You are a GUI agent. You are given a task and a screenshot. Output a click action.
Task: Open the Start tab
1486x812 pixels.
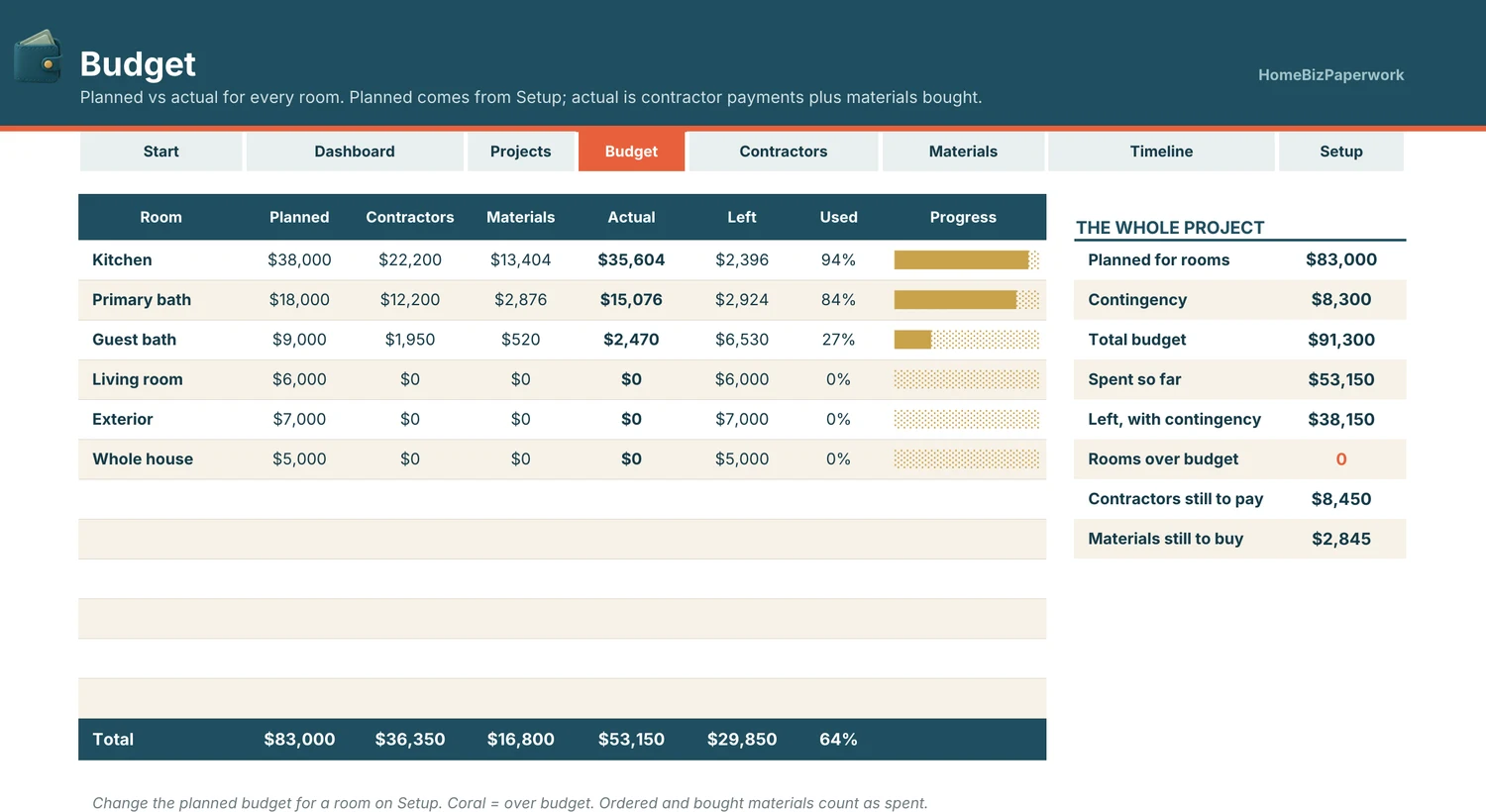coord(160,152)
